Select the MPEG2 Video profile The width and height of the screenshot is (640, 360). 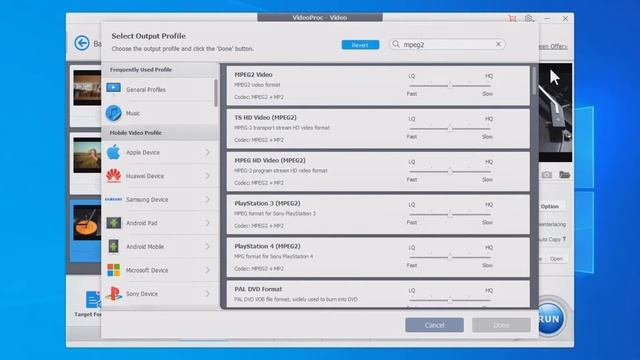(x=378, y=86)
